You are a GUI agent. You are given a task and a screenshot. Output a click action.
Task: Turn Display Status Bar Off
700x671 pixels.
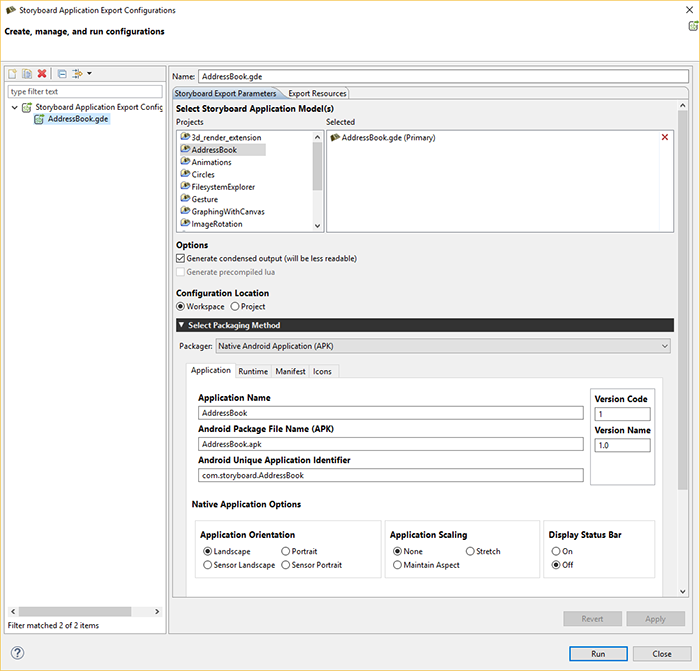tap(556, 565)
